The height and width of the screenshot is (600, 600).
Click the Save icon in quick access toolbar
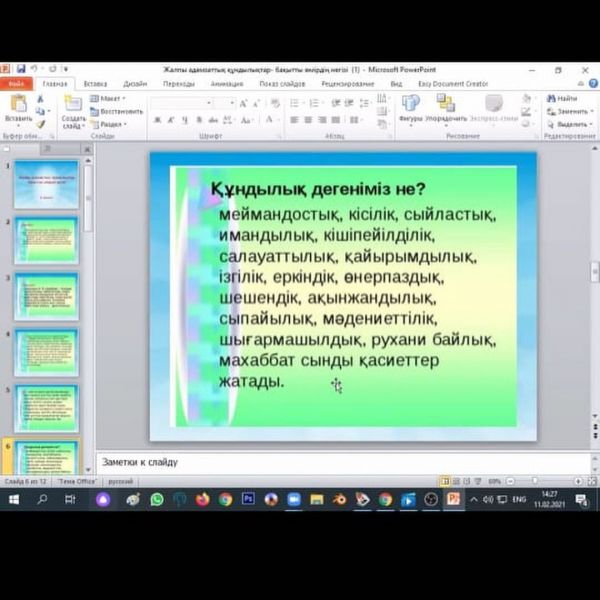(x=21, y=69)
